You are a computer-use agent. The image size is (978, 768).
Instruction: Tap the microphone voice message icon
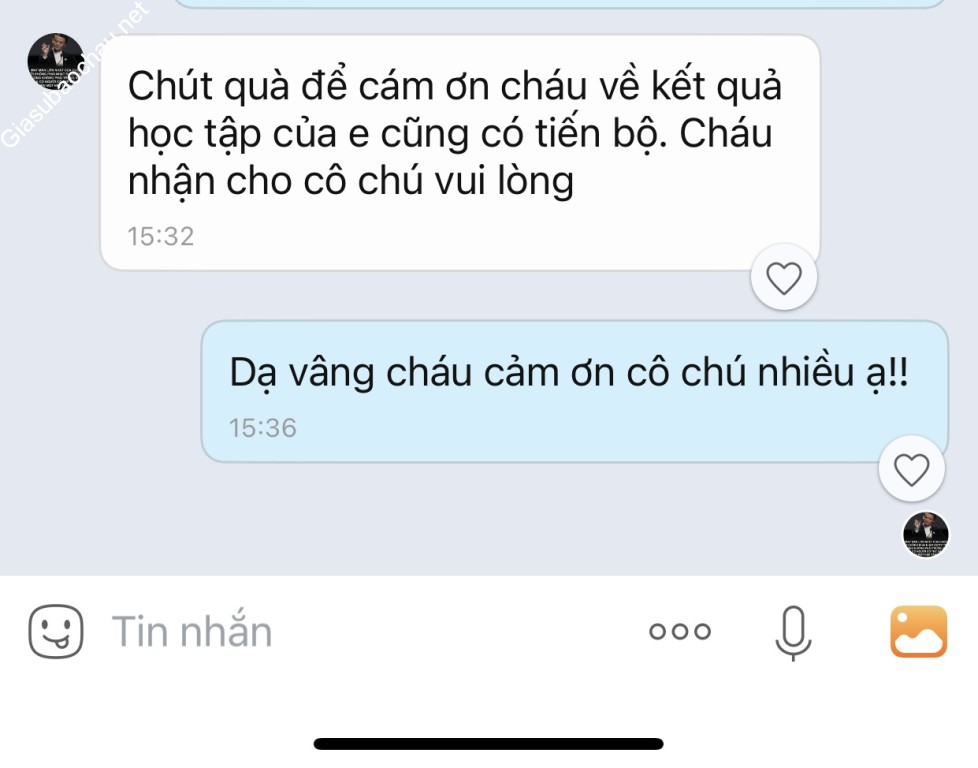coord(793,633)
